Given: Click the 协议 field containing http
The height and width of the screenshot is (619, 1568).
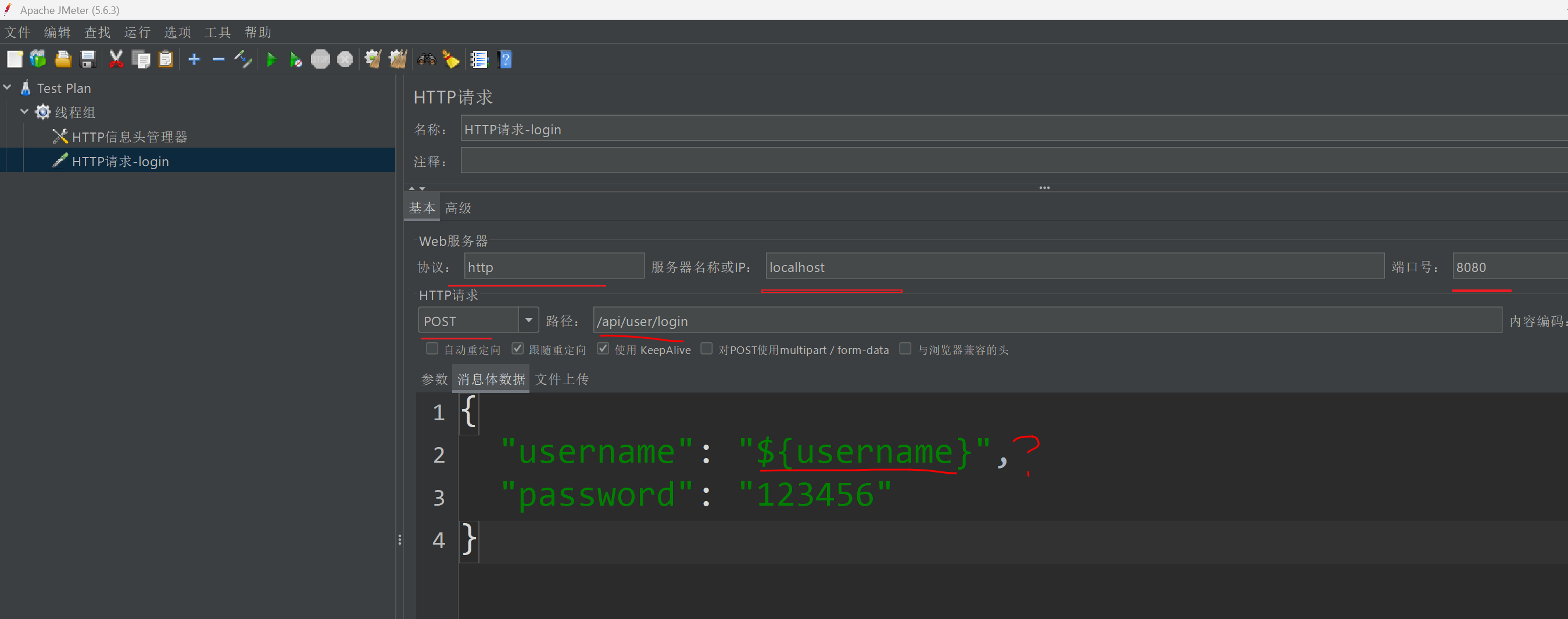Looking at the screenshot, I should click(554, 267).
